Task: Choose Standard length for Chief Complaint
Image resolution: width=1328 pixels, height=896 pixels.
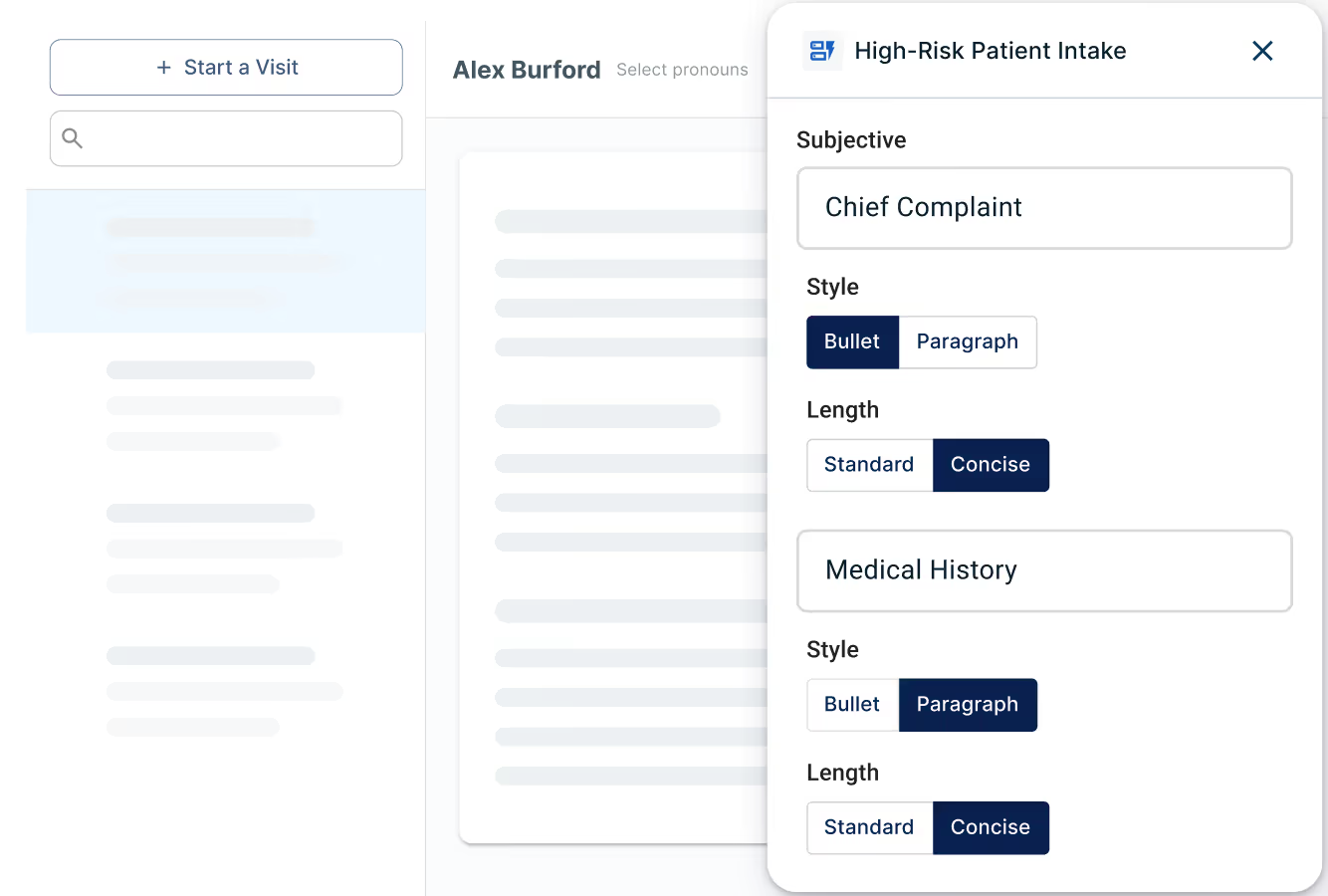Action: coord(869,465)
